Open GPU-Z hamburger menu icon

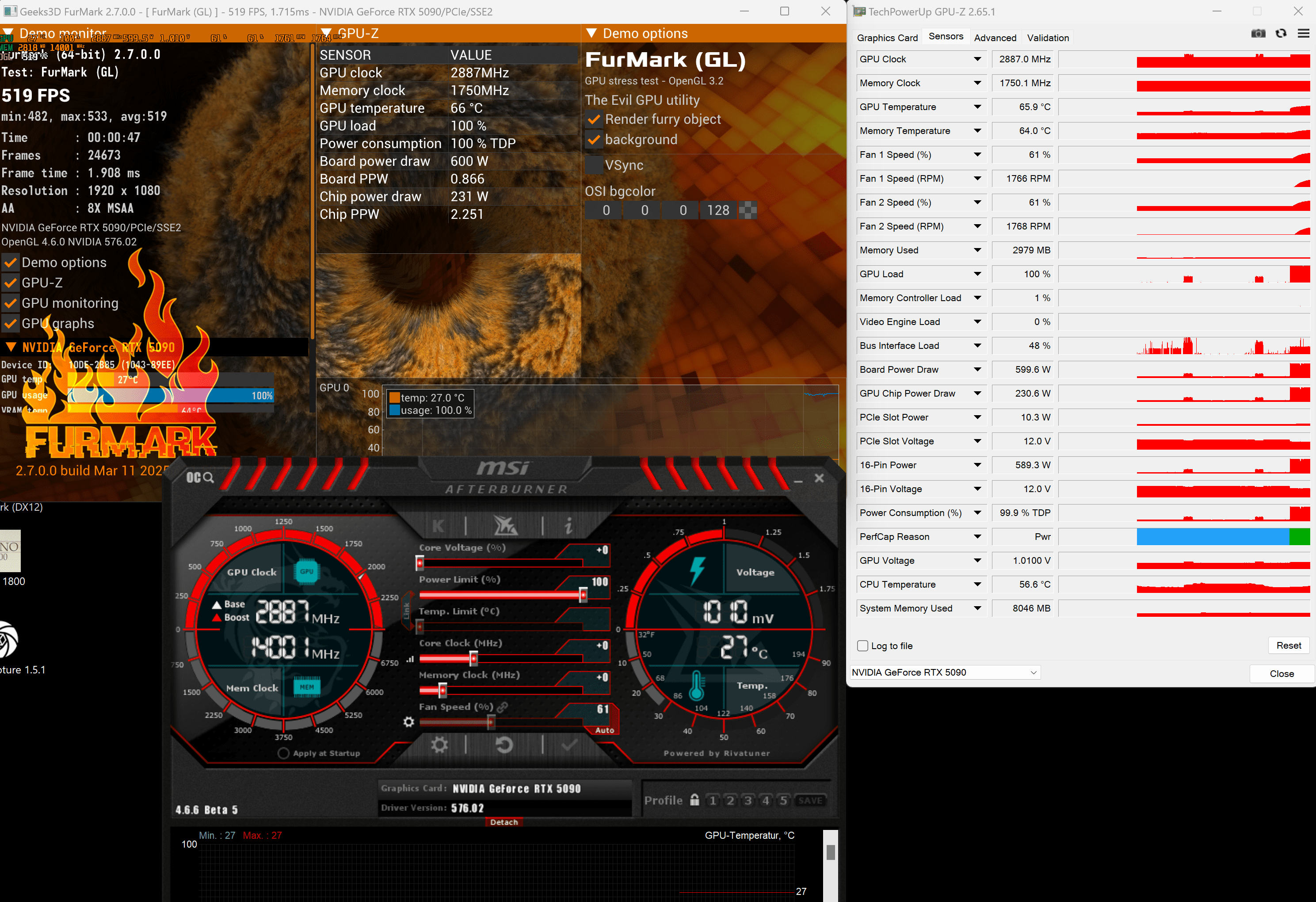point(1303,34)
